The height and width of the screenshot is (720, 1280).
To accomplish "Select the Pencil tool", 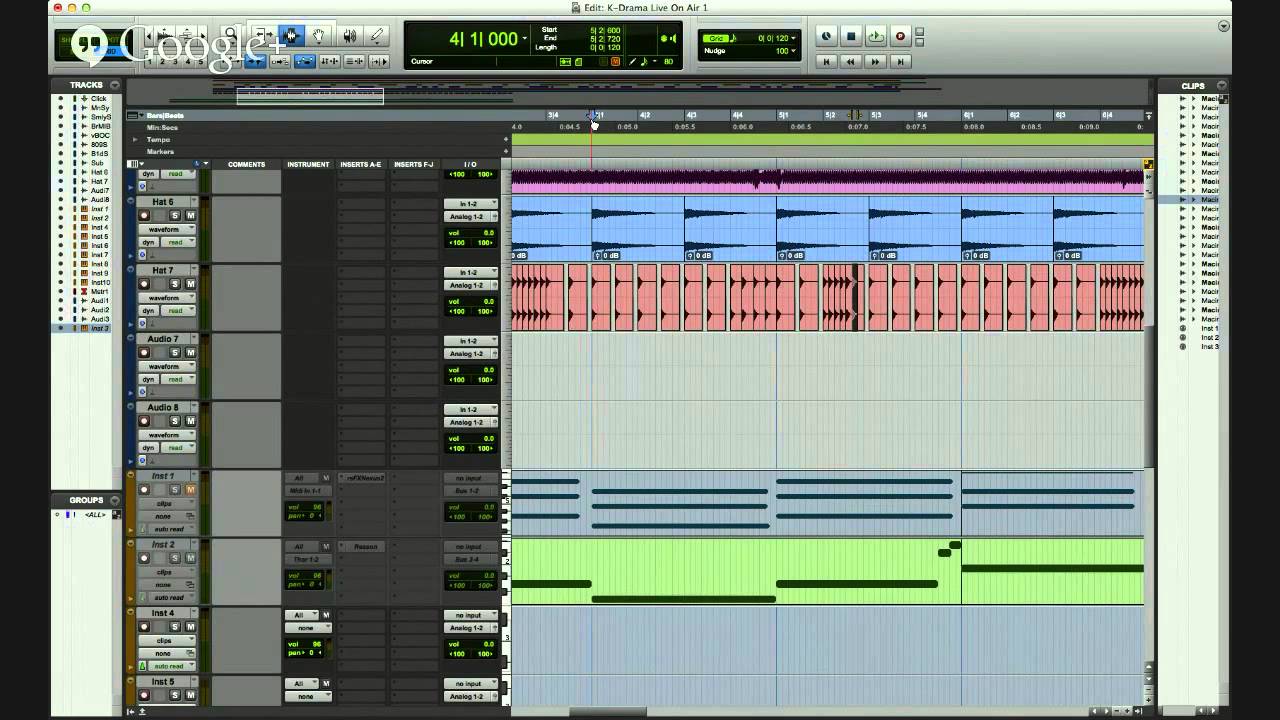I will tap(377, 36).
